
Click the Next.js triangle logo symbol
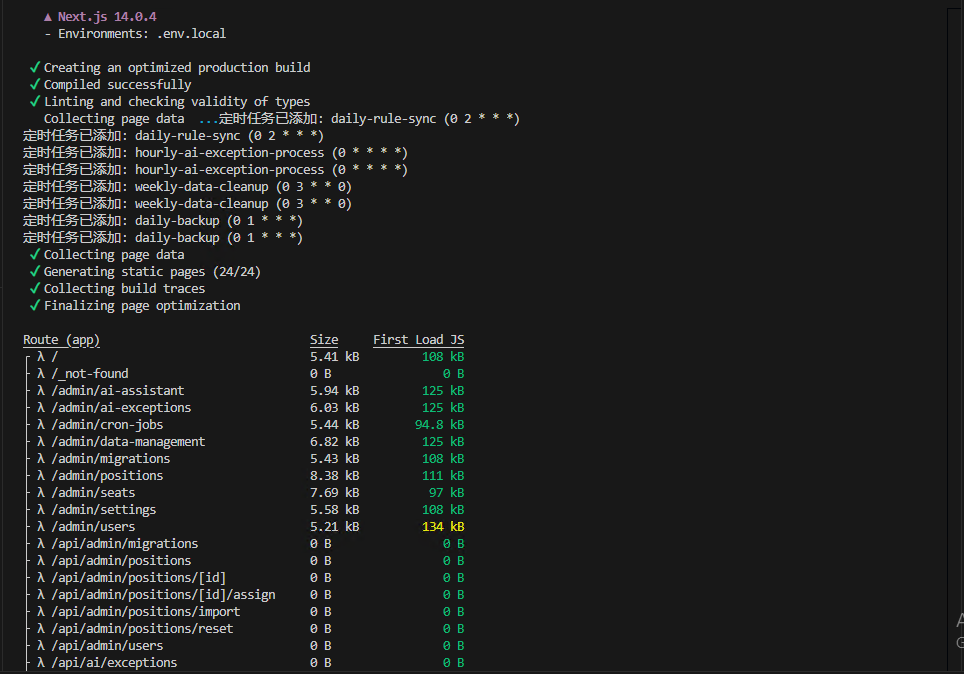(48, 17)
